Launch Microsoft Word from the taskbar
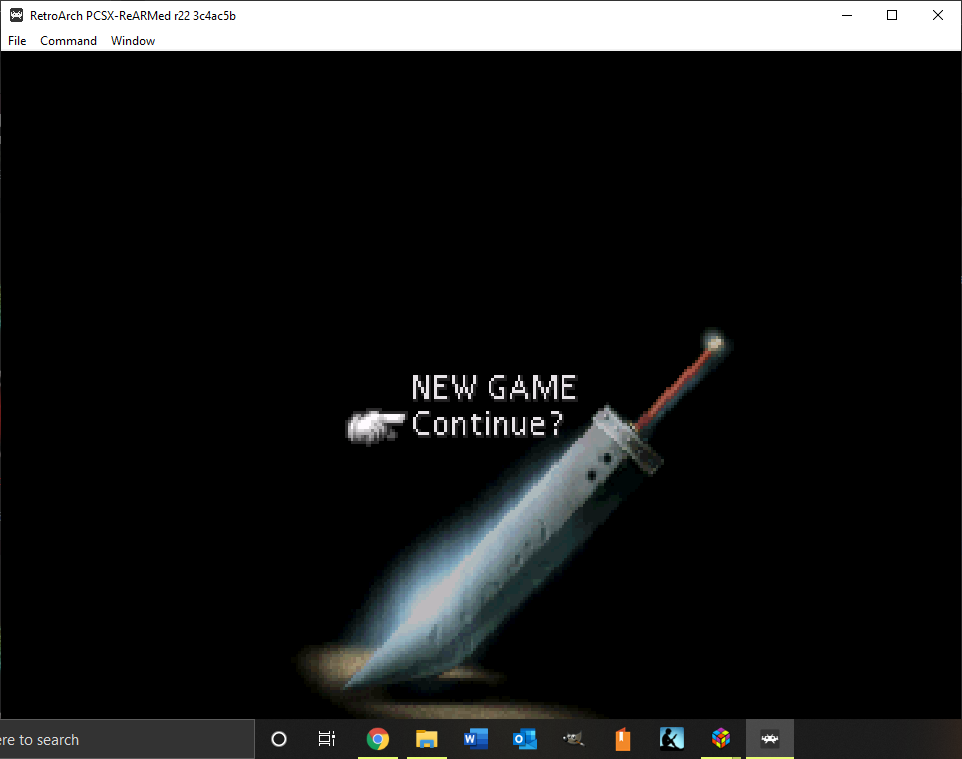 [475, 739]
